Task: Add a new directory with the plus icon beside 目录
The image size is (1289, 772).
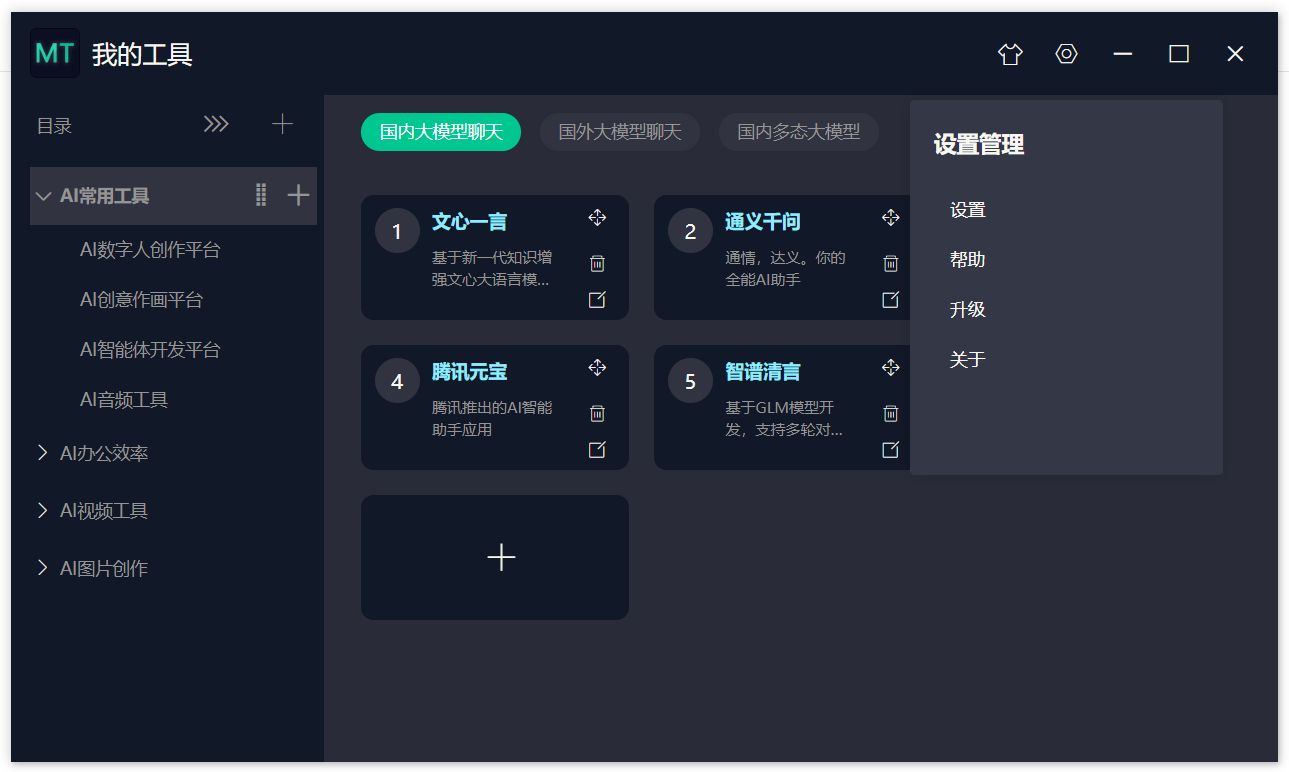Action: (283, 124)
